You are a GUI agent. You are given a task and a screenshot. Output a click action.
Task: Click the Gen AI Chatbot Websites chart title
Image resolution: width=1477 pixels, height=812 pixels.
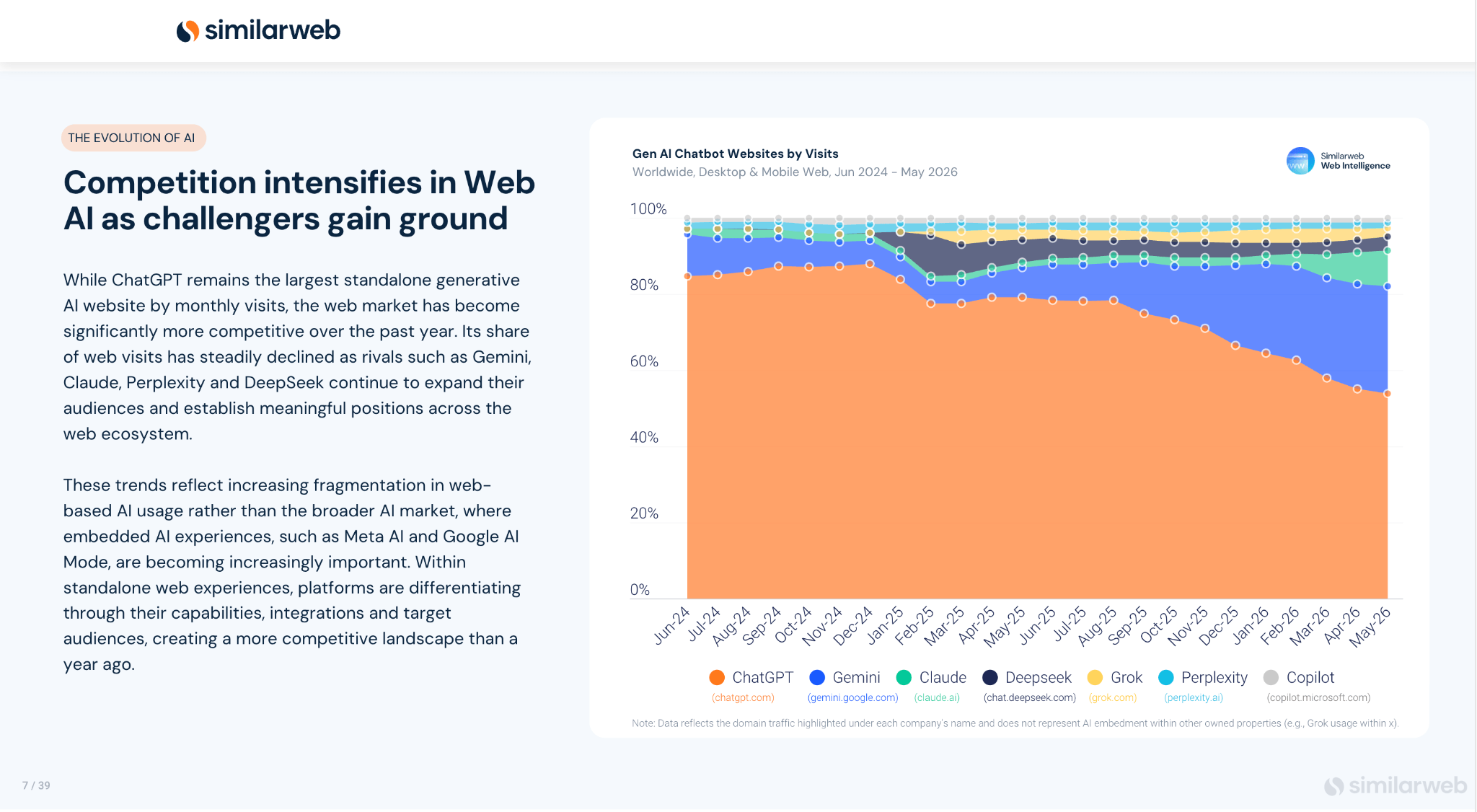pos(735,154)
